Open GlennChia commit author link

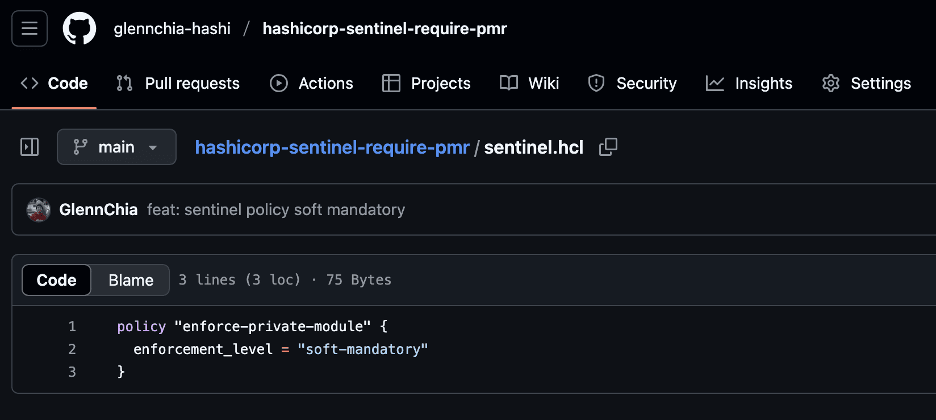(x=98, y=210)
